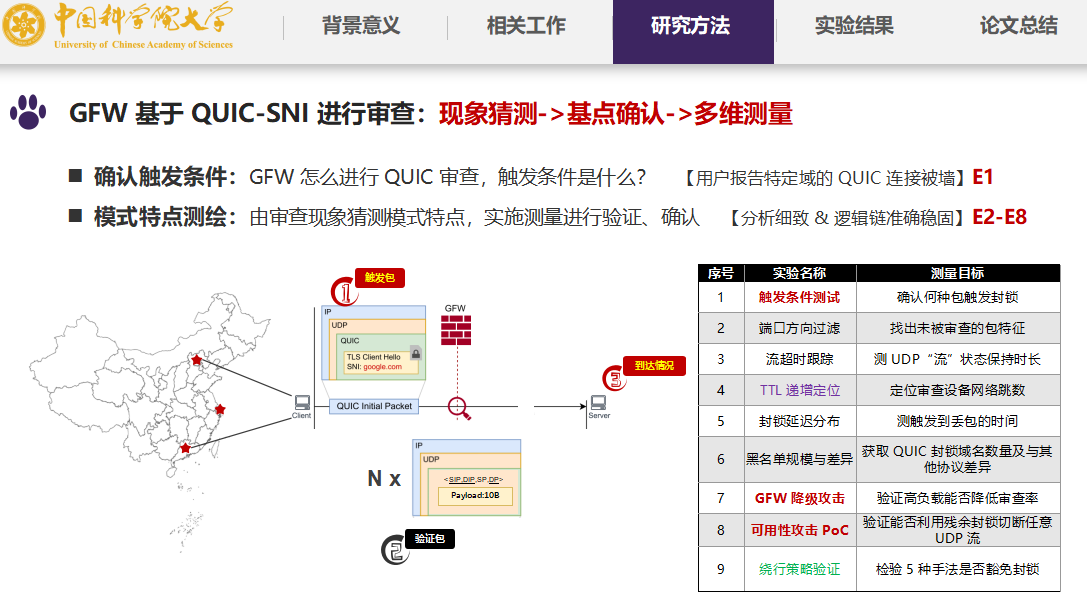
Task: Click the red E2-E8 marker text
Action: 1000,217
